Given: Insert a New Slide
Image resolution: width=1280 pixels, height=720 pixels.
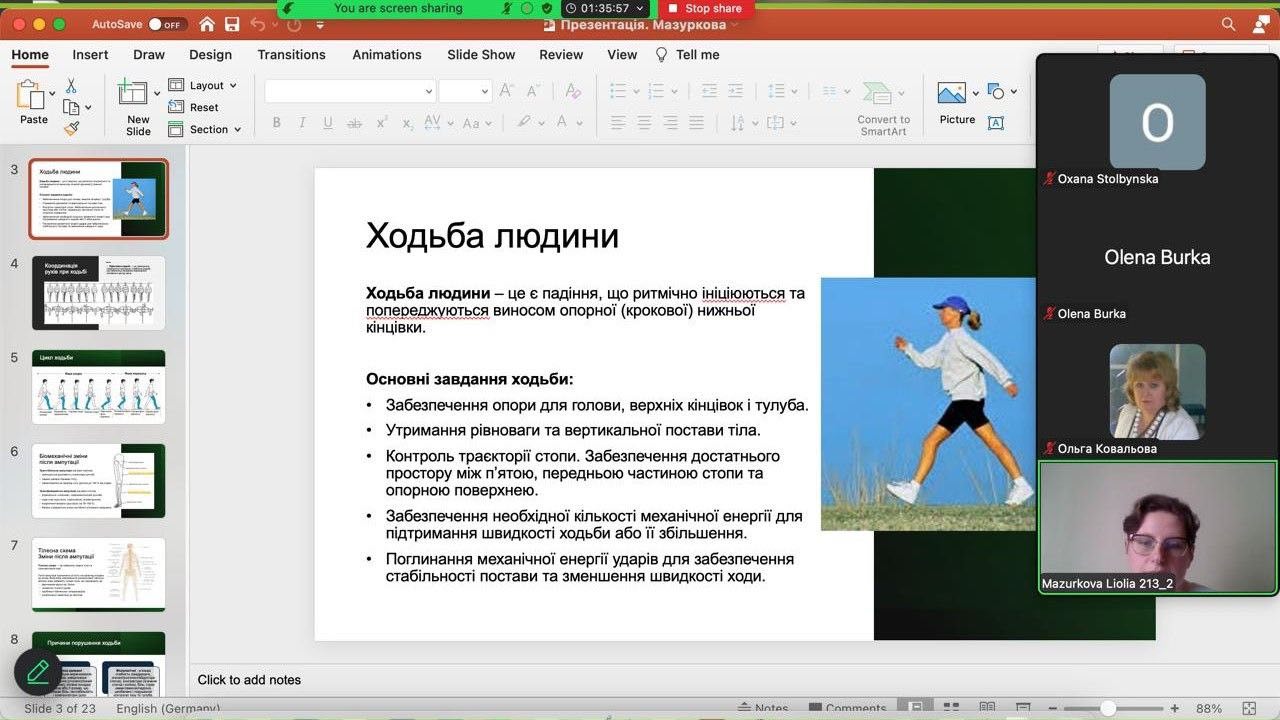Looking at the screenshot, I should click(134, 94).
